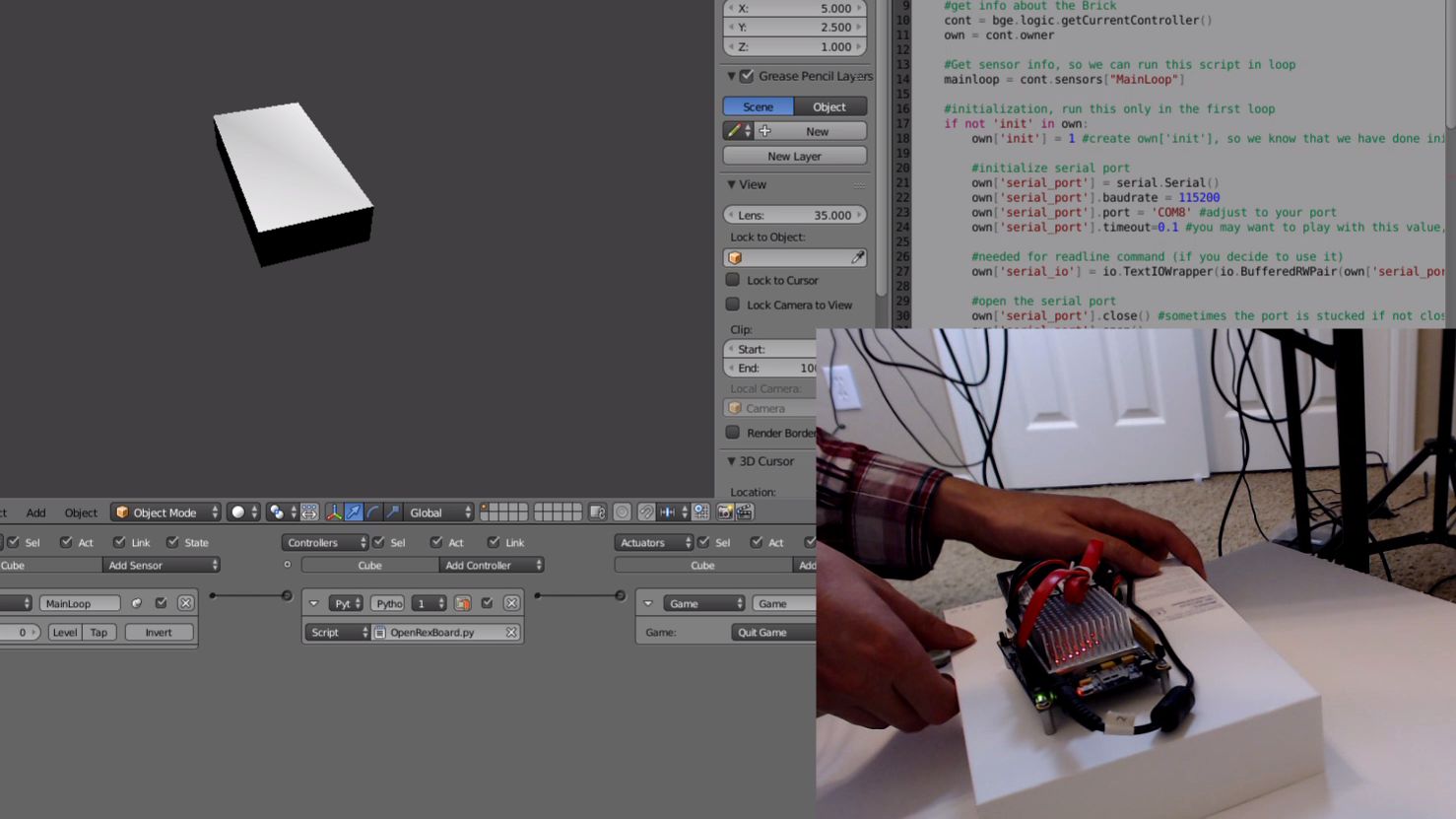This screenshot has width=1456, height=819.
Task: Click the New Layer button
Action: coord(794,156)
